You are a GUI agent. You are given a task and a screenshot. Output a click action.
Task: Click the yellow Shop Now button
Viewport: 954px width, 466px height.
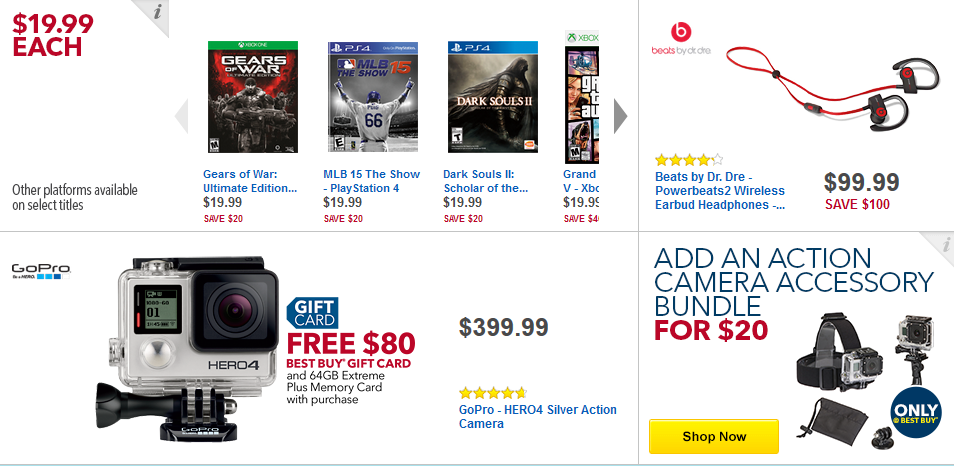pos(714,436)
